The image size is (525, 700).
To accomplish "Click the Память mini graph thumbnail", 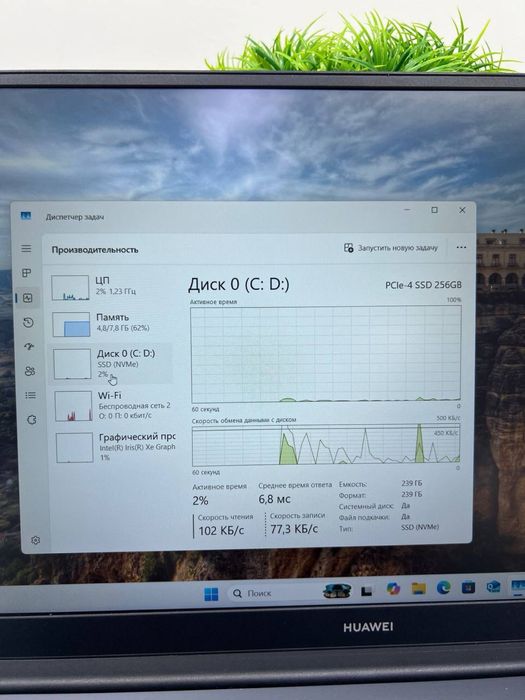I will (71, 324).
